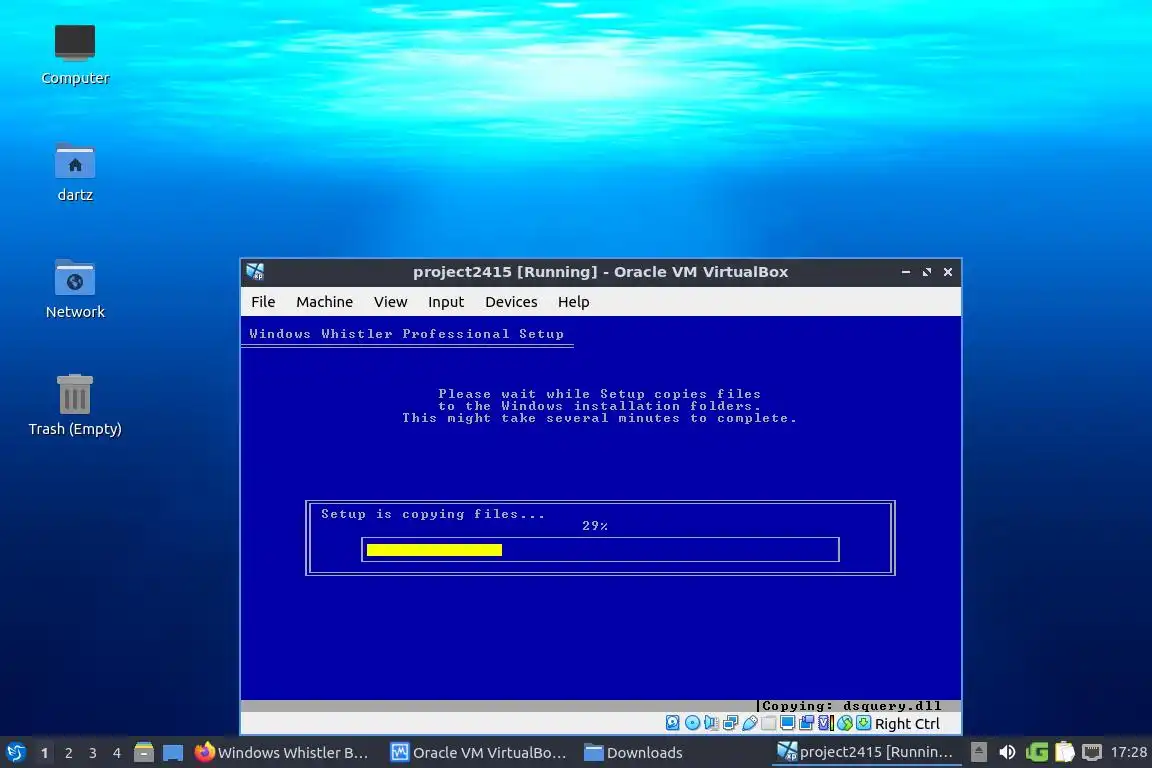1152x768 pixels.
Task: Switch to Oracle VM VirtualBox Manager window
Action: [478, 753]
